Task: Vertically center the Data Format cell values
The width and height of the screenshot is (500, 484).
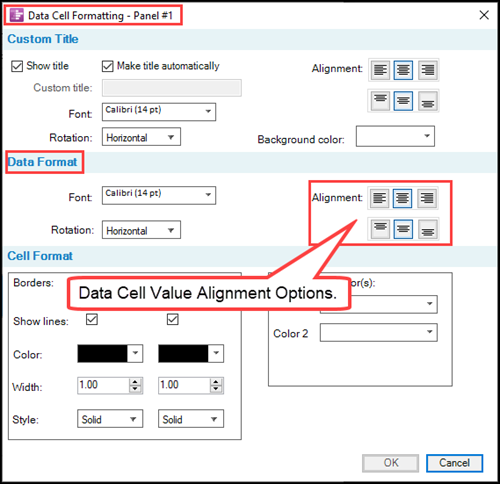Action: [x=403, y=229]
